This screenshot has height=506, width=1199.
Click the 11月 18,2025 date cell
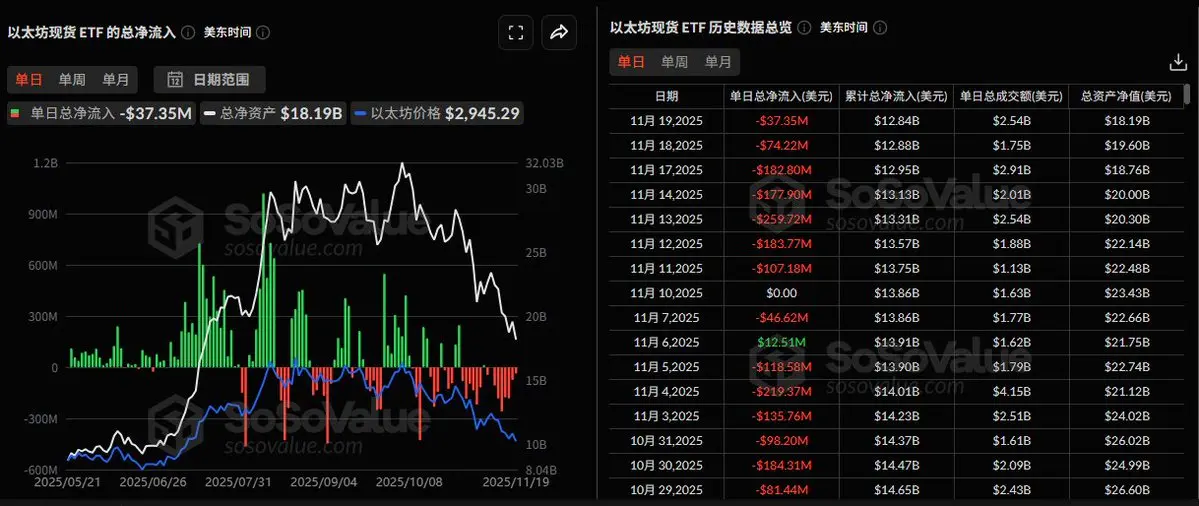(666, 145)
